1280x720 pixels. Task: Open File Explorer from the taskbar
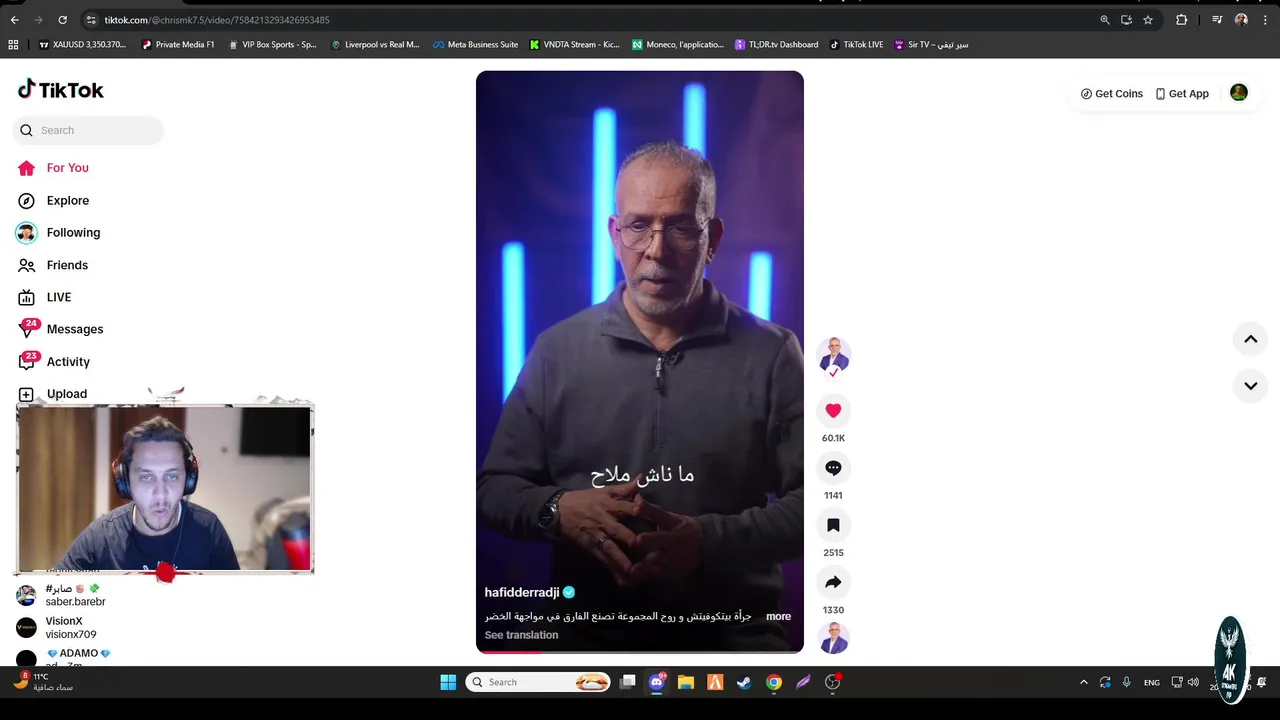pos(686,682)
